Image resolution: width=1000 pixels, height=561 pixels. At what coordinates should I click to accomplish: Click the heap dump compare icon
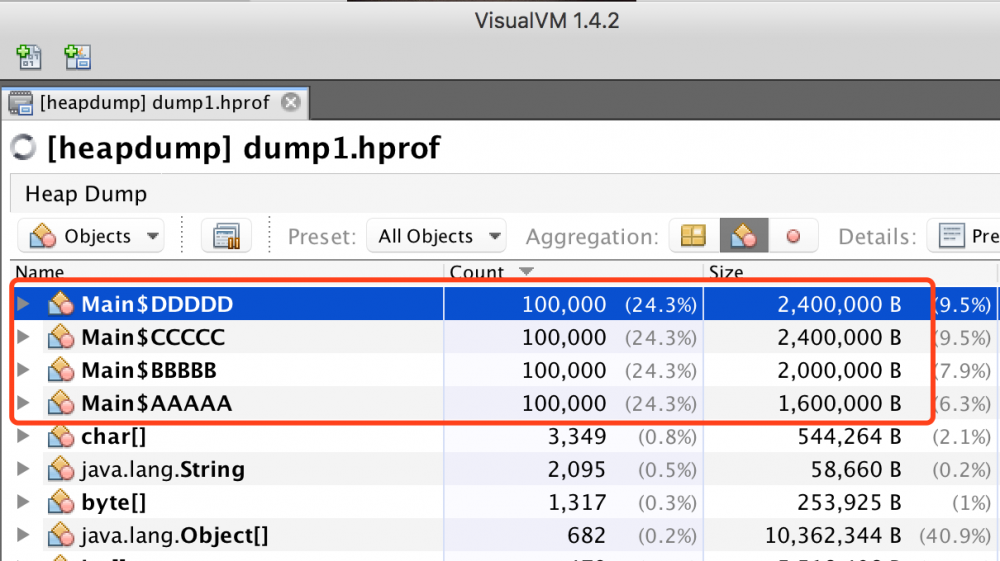point(226,236)
